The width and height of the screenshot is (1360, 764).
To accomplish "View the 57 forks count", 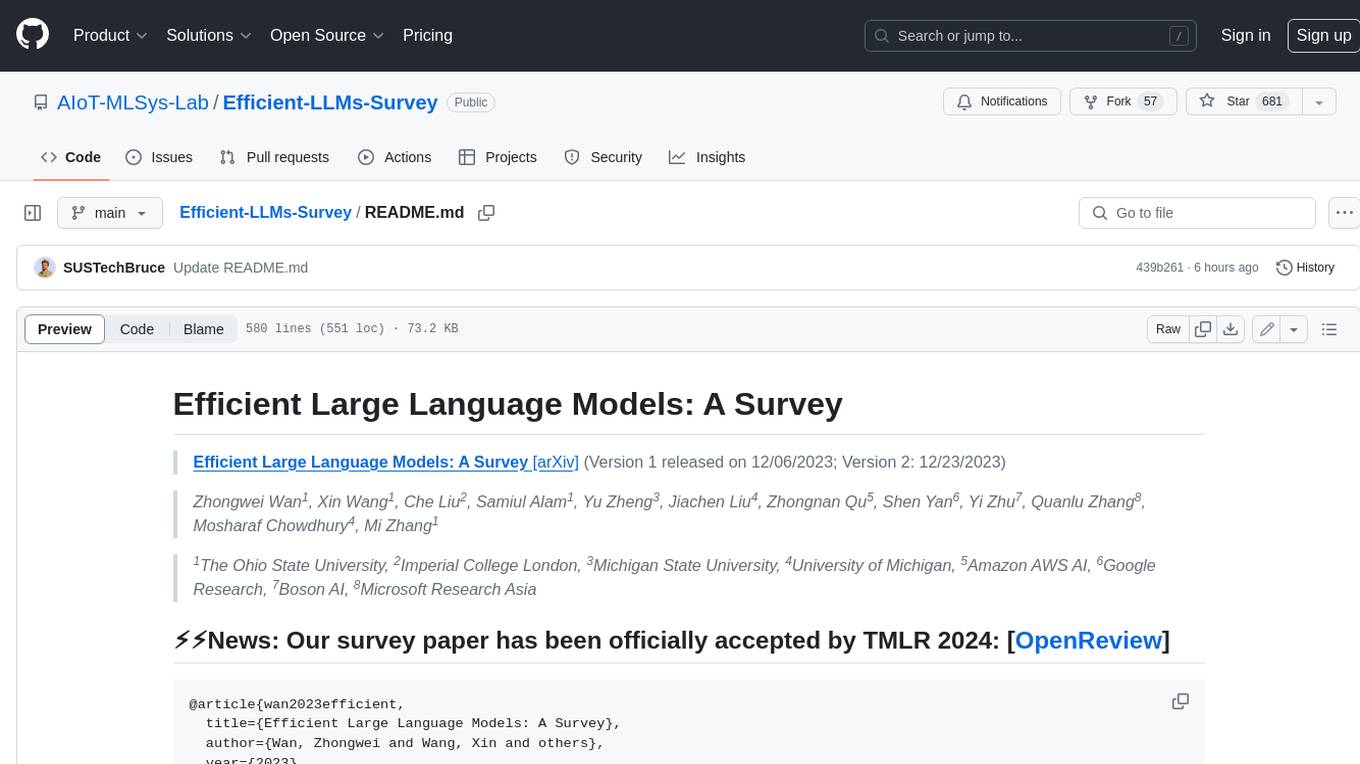I will click(1150, 102).
